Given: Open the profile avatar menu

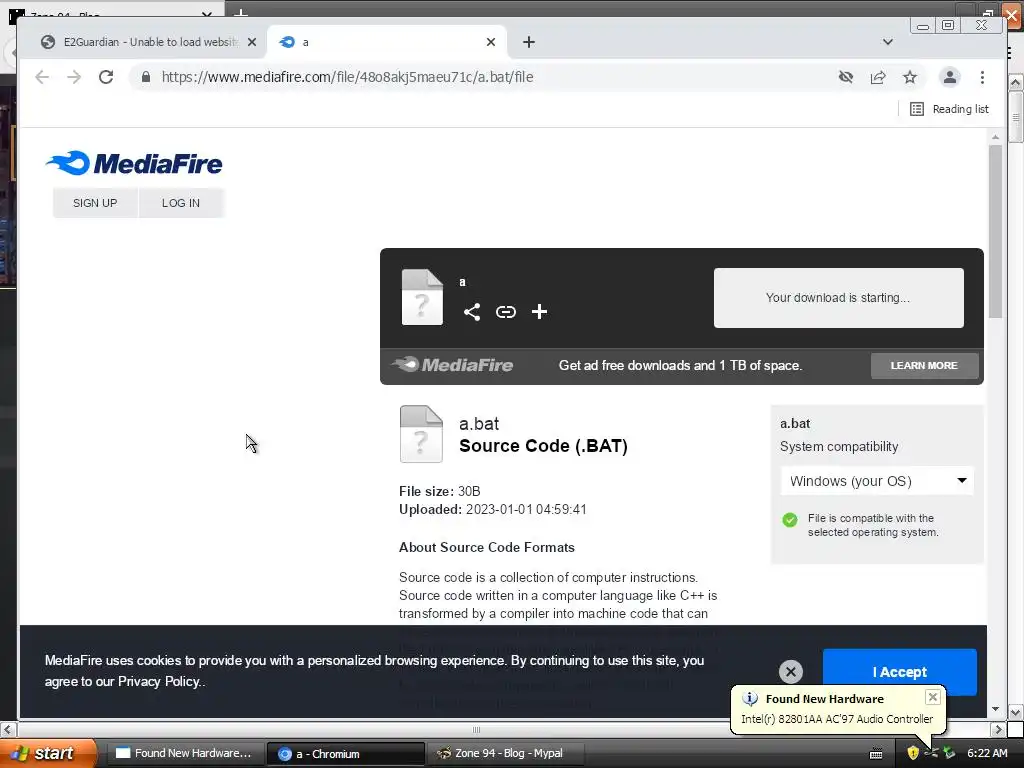Looking at the screenshot, I should coord(950,77).
